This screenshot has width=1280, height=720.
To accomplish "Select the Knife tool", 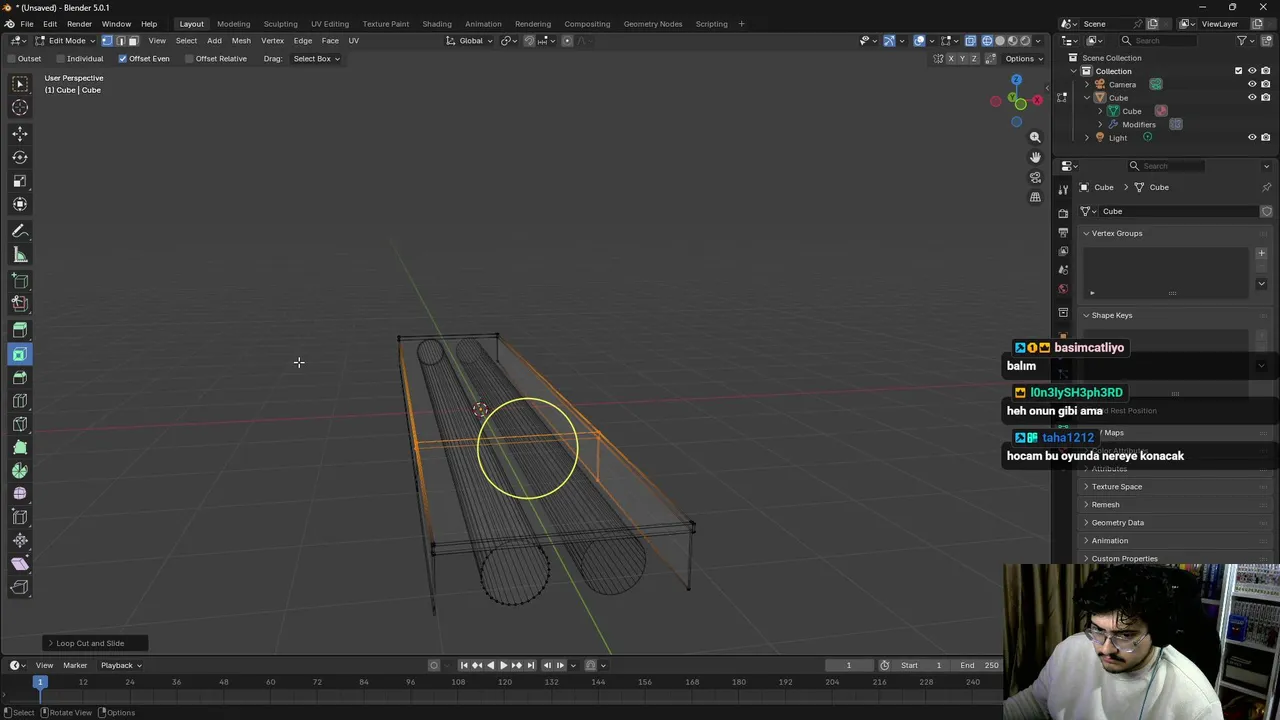I will pyautogui.click(x=20, y=424).
